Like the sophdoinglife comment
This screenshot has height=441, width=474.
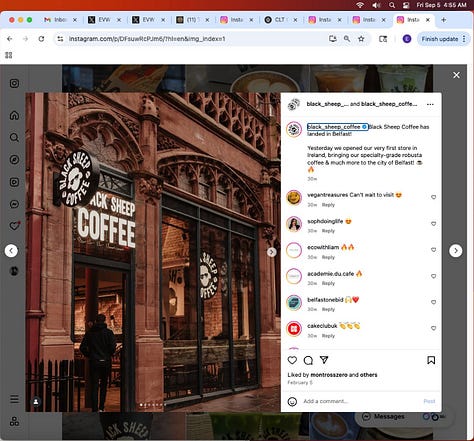(433, 224)
